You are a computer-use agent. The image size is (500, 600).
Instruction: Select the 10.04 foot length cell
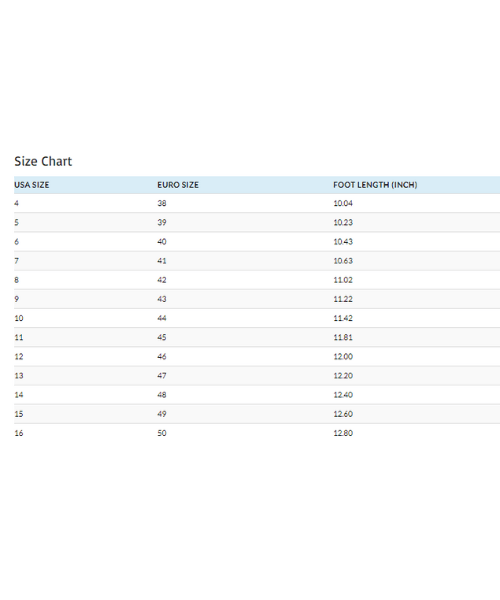[343, 203]
